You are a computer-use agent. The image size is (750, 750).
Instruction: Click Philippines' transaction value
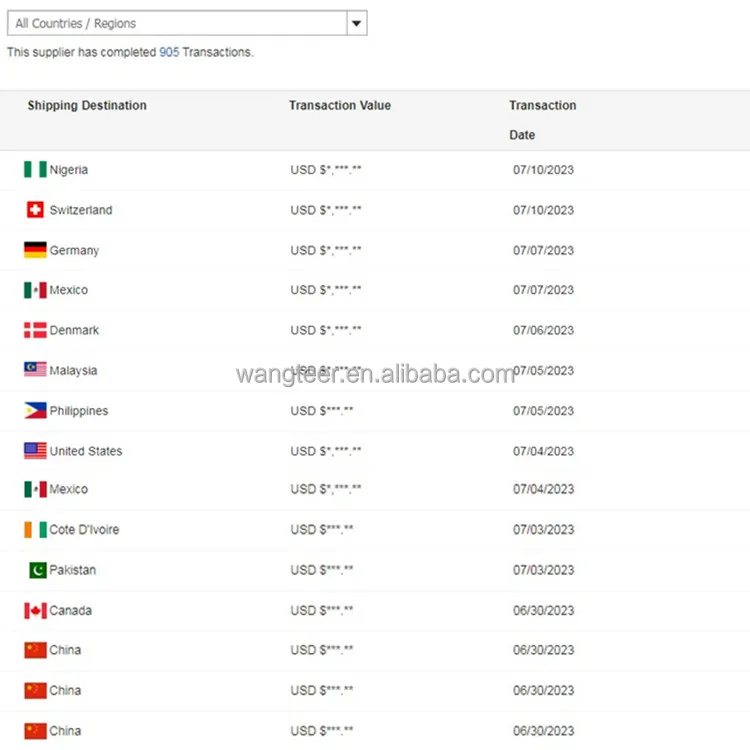pyautogui.click(x=322, y=411)
